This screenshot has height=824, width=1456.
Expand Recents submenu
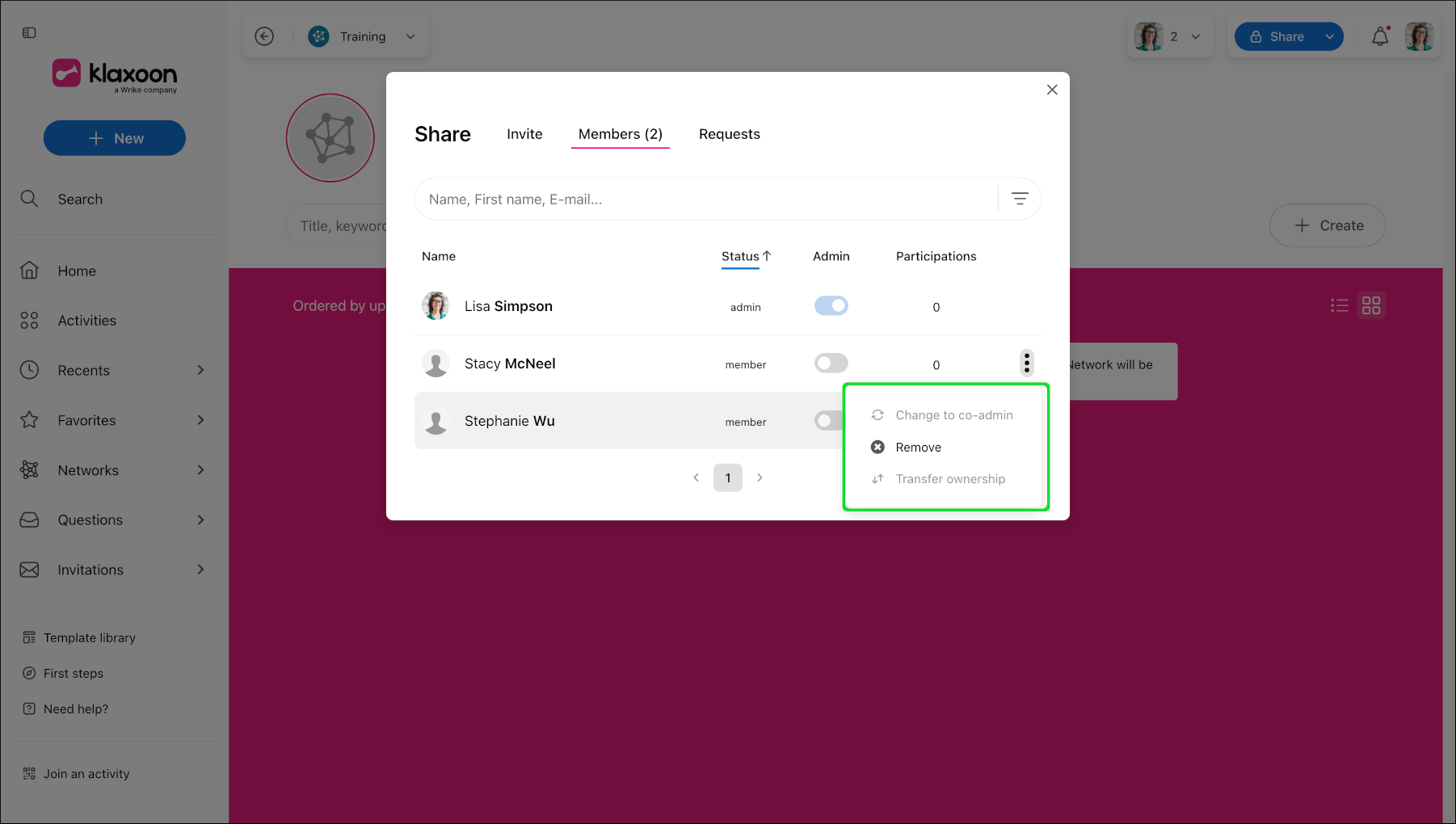click(x=200, y=370)
